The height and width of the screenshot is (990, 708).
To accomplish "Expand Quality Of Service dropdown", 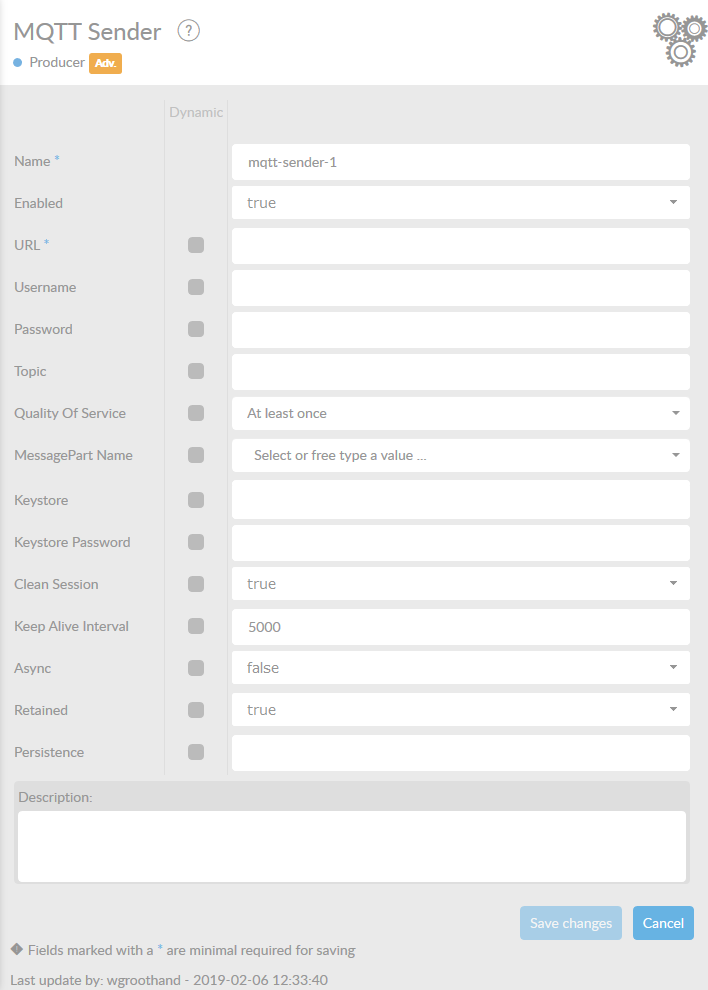I will coord(460,413).
